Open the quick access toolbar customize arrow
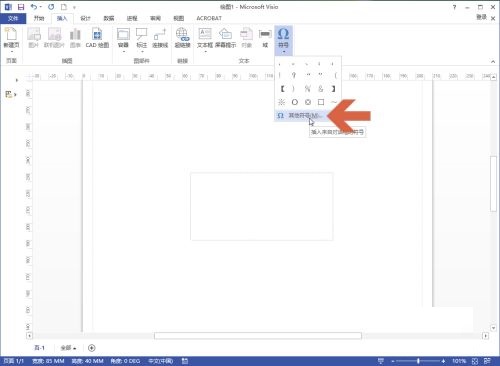The height and width of the screenshot is (366, 500). [x=74, y=7]
